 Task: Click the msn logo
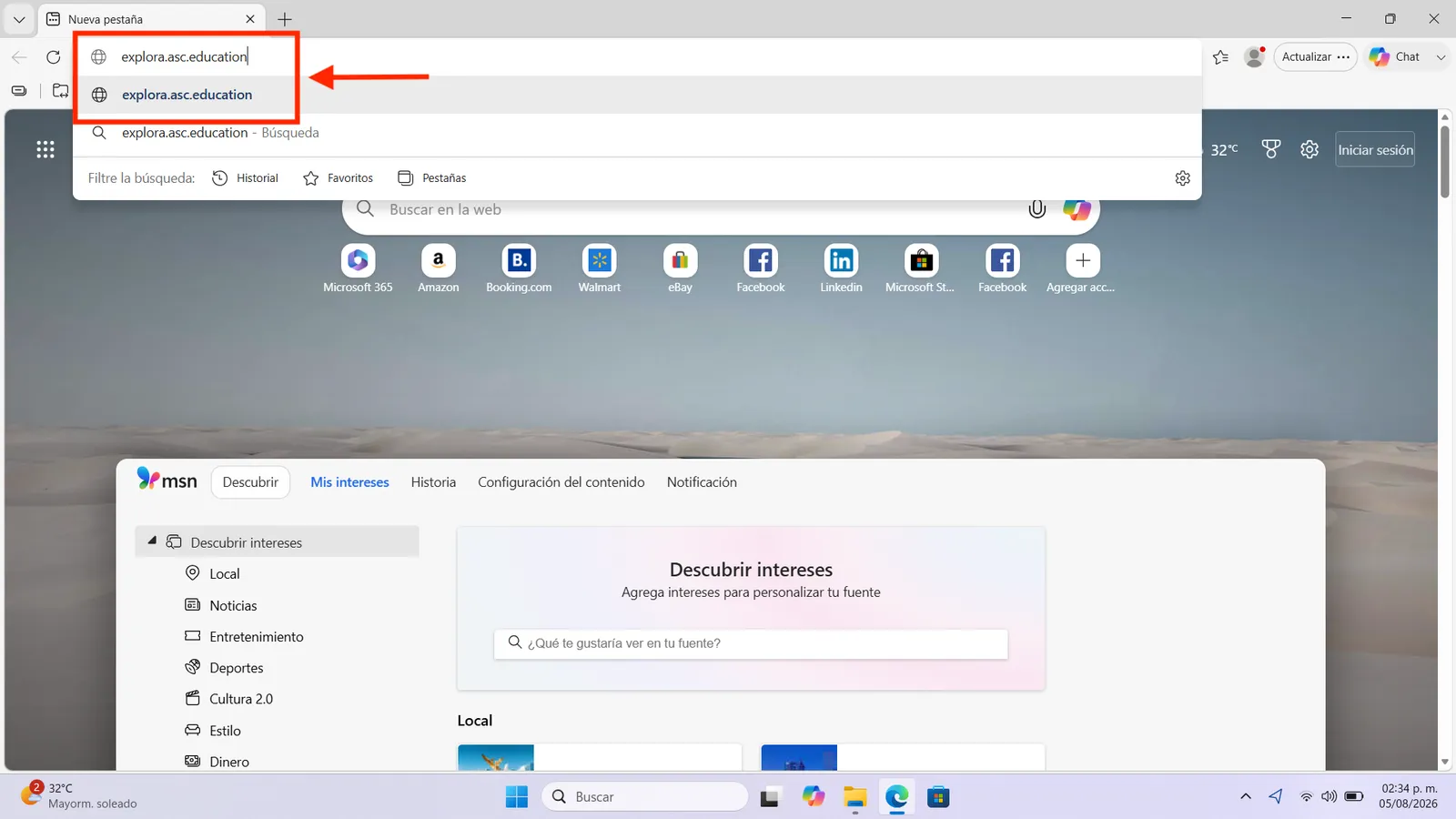click(167, 480)
